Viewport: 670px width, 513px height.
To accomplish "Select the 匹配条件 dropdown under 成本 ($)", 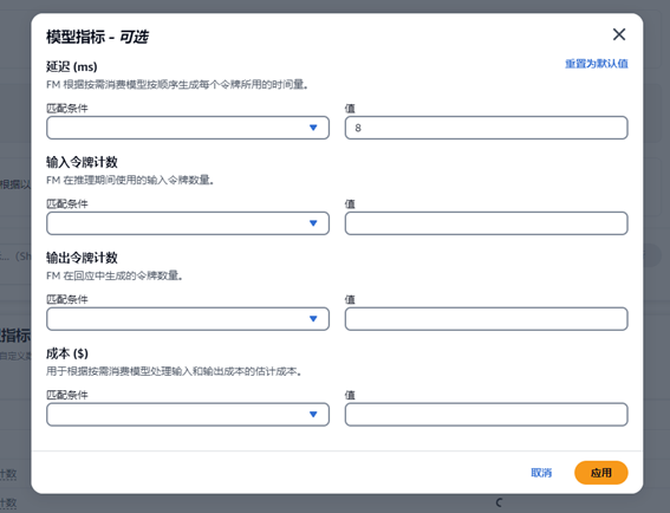I will point(187,414).
